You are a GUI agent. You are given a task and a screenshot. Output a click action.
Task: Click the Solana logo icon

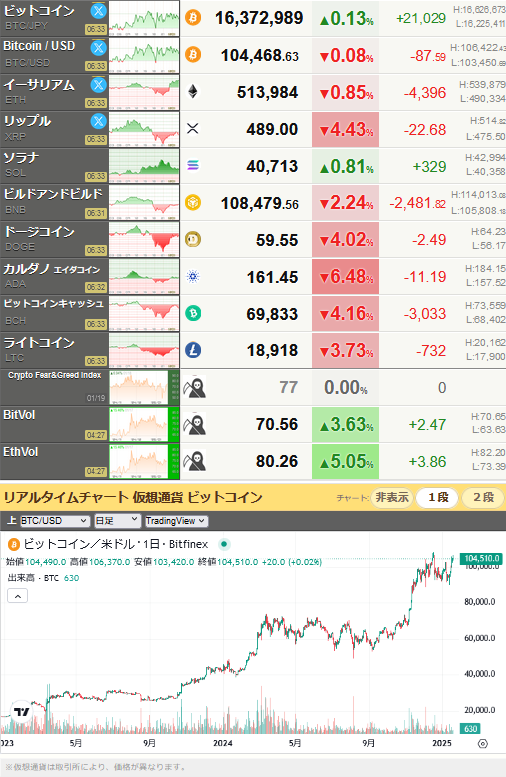(x=193, y=166)
